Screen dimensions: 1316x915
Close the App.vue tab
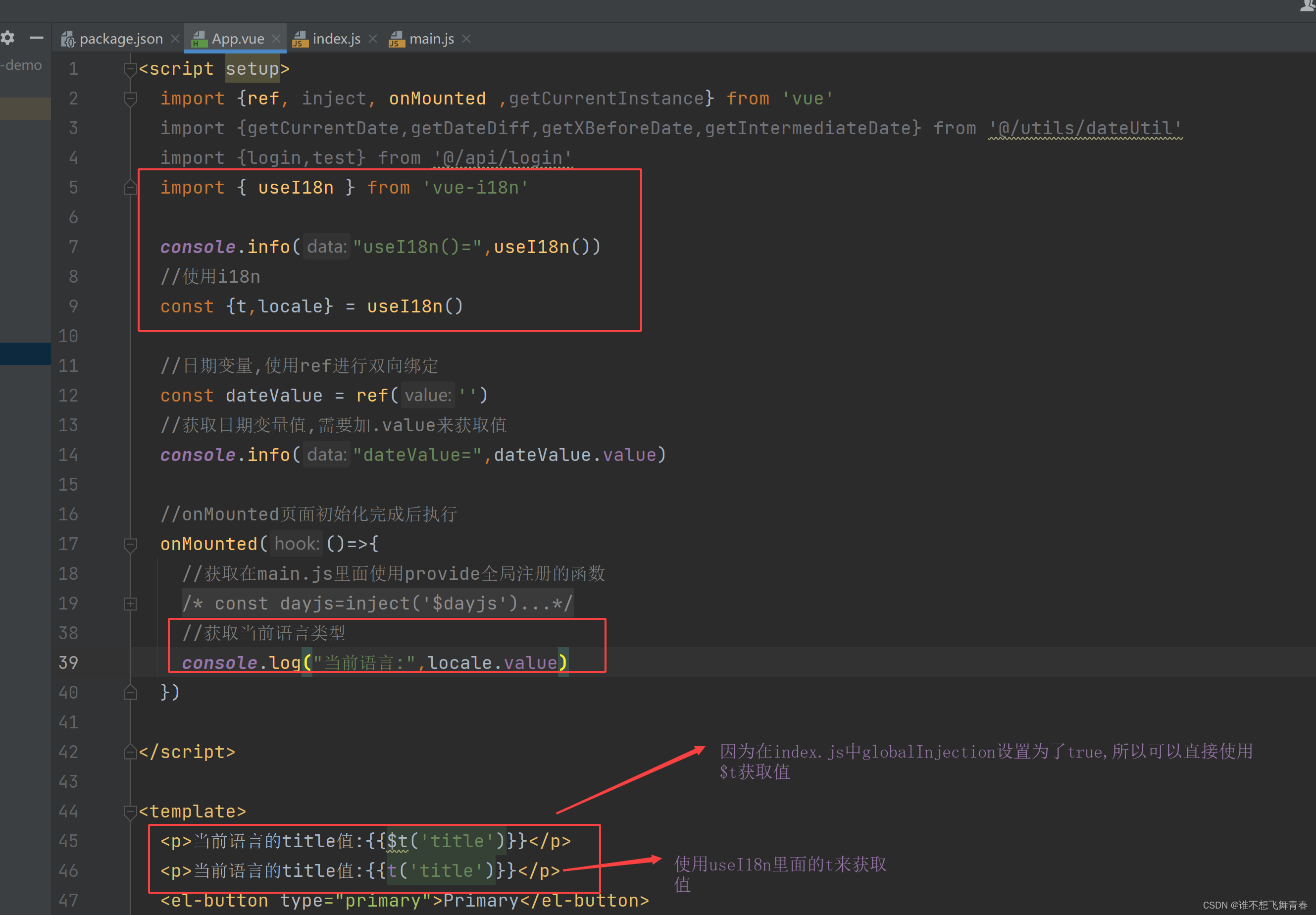click(x=276, y=39)
